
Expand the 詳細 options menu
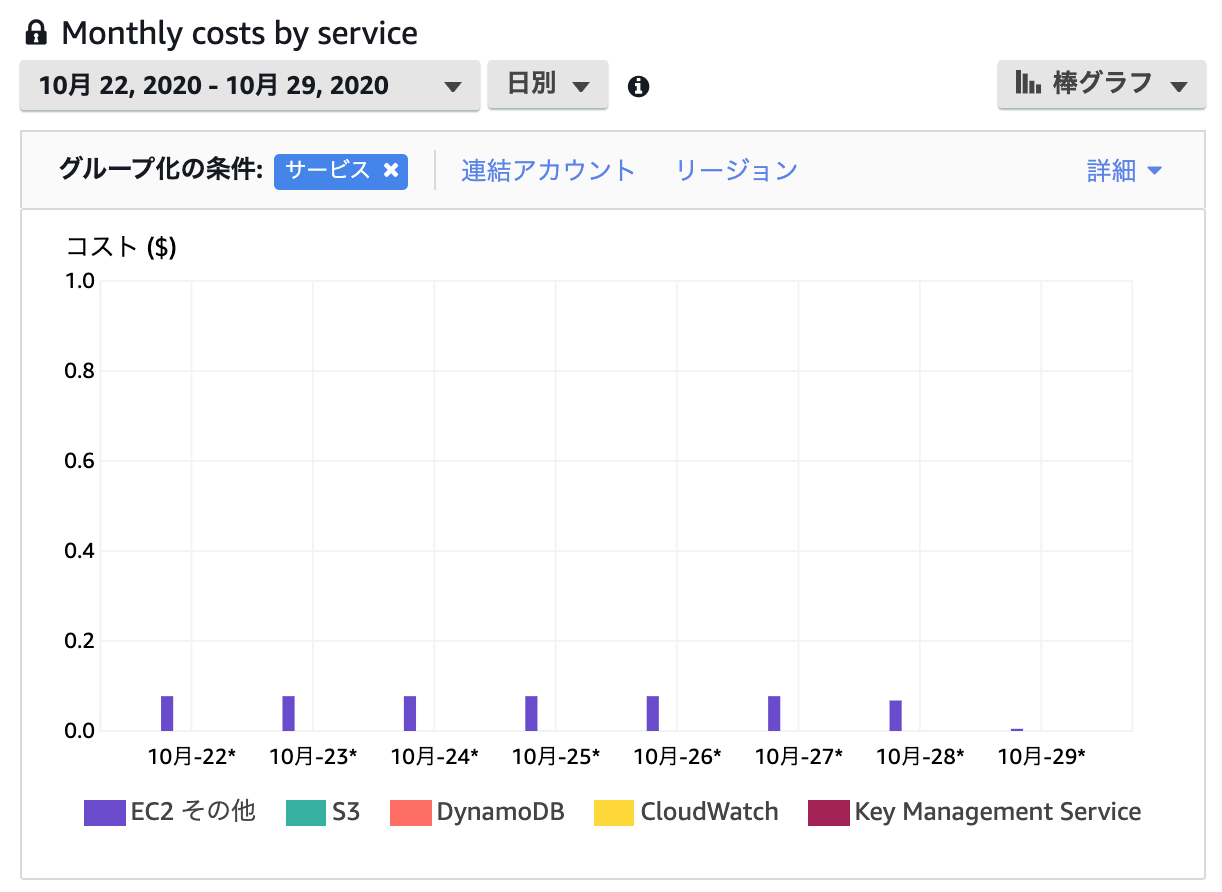point(1124,171)
